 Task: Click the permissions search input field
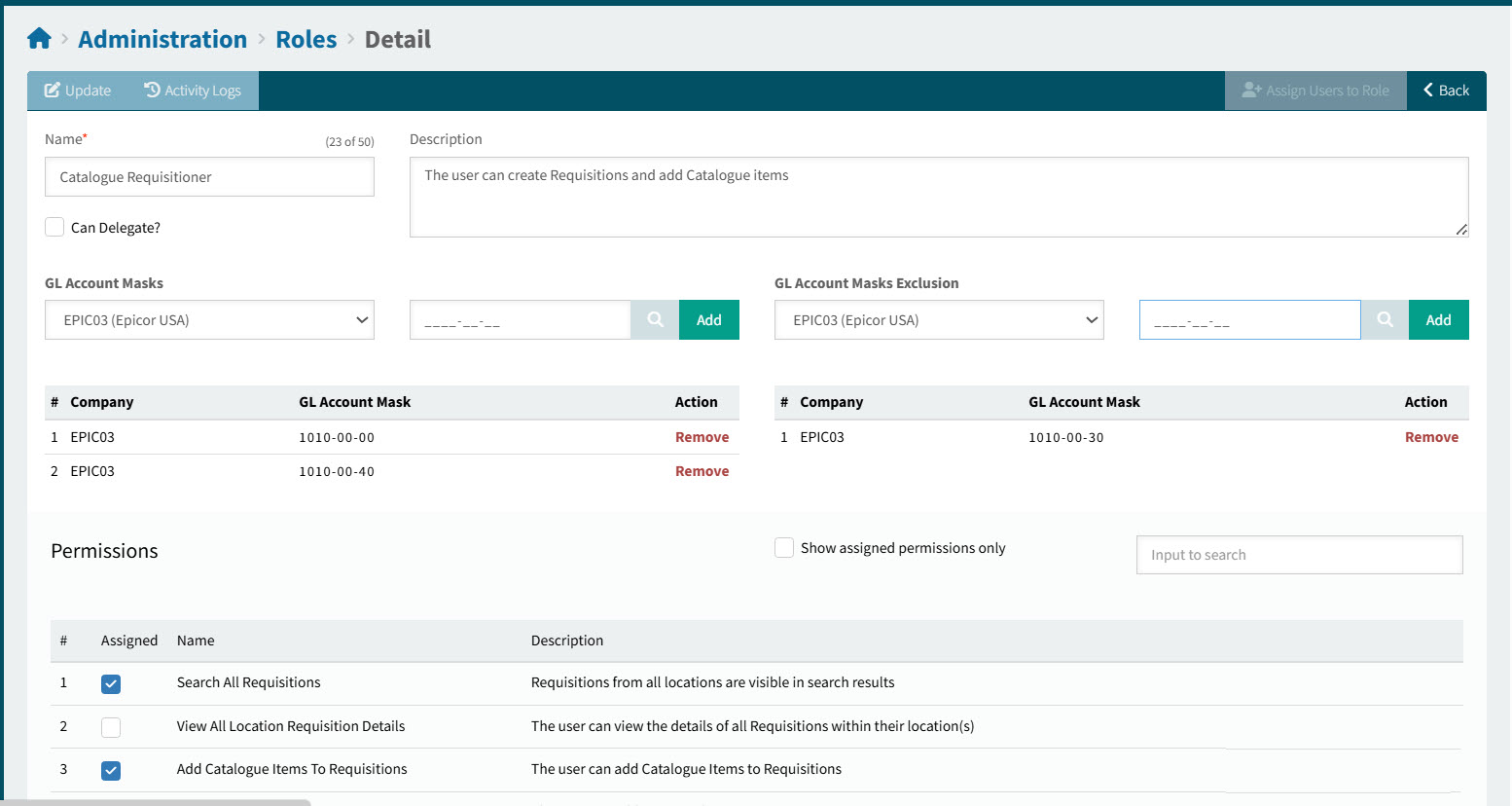tap(1299, 555)
